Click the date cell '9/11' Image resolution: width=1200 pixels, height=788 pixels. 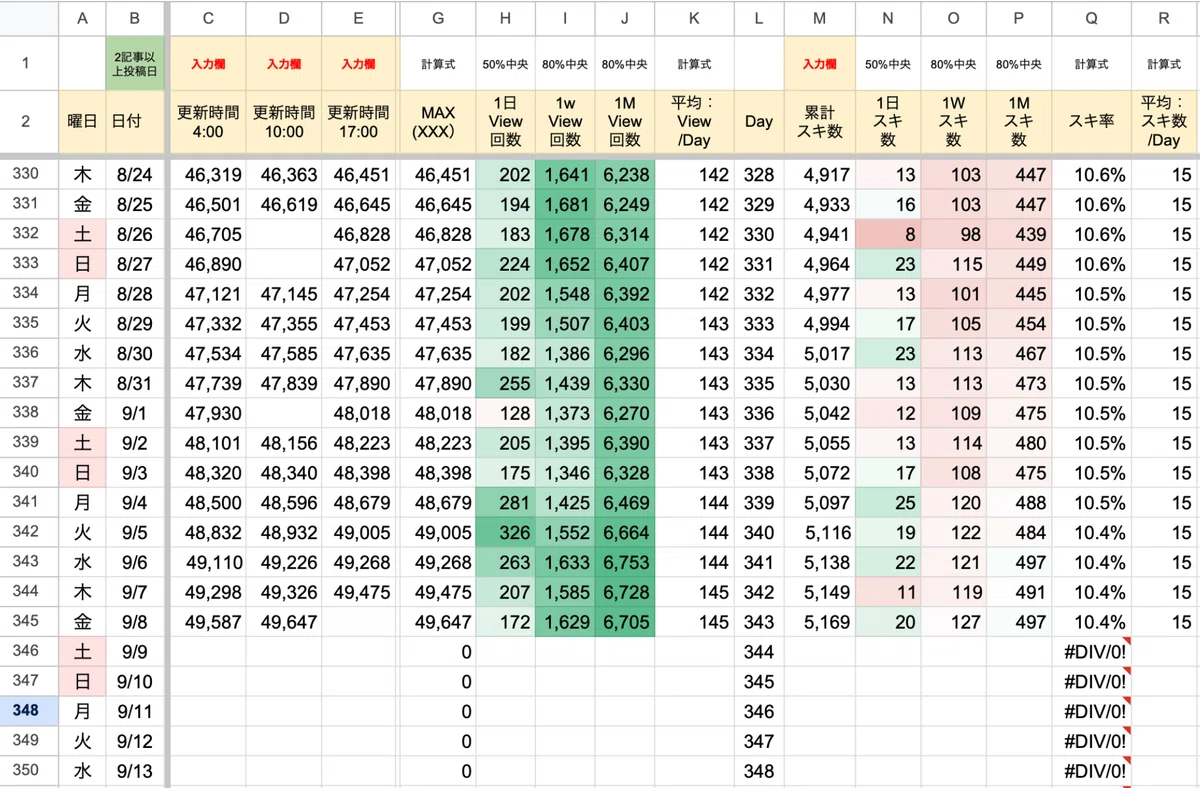pos(134,712)
